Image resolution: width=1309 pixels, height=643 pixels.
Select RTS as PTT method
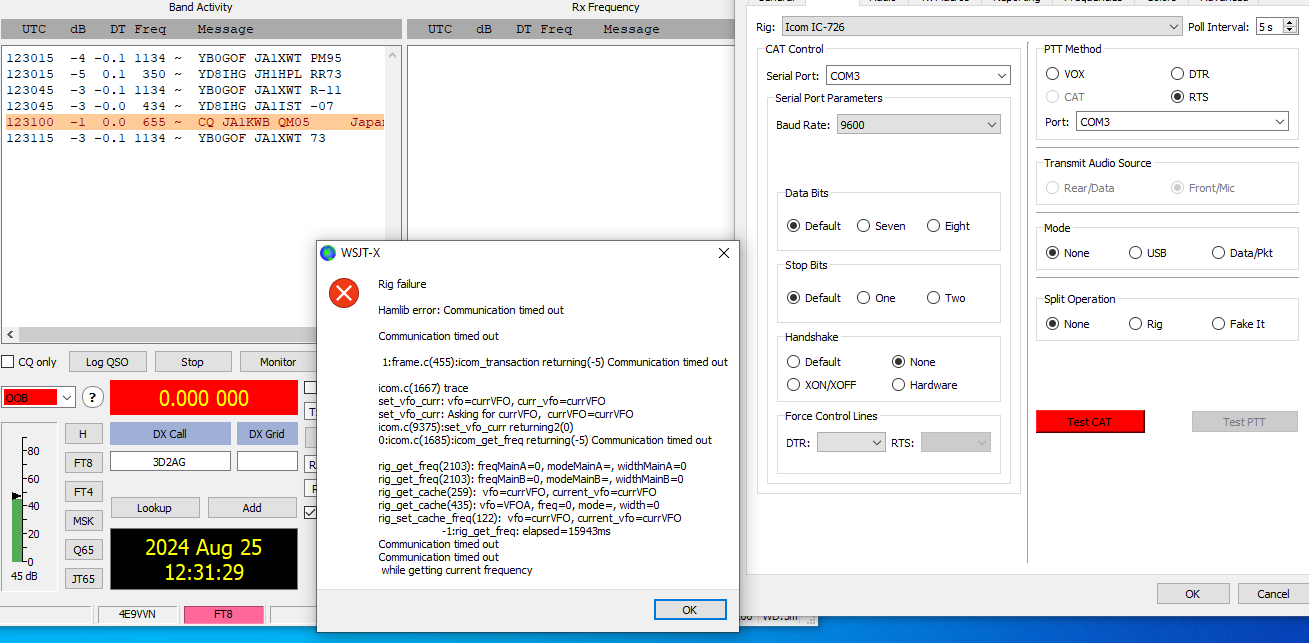[1177, 97]
